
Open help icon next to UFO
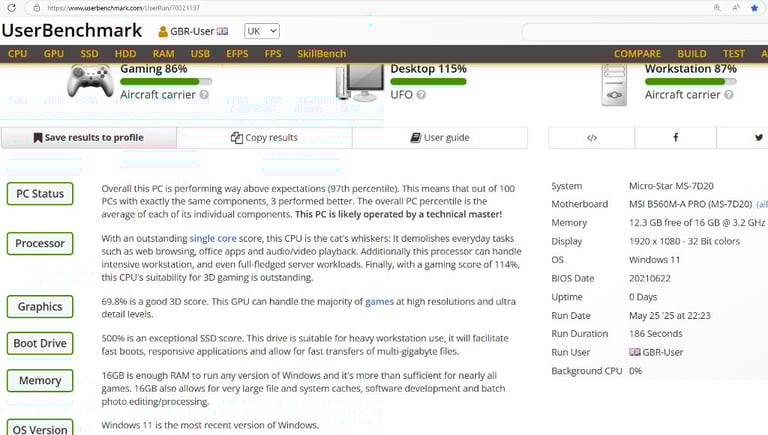click(x=421, y=95)
